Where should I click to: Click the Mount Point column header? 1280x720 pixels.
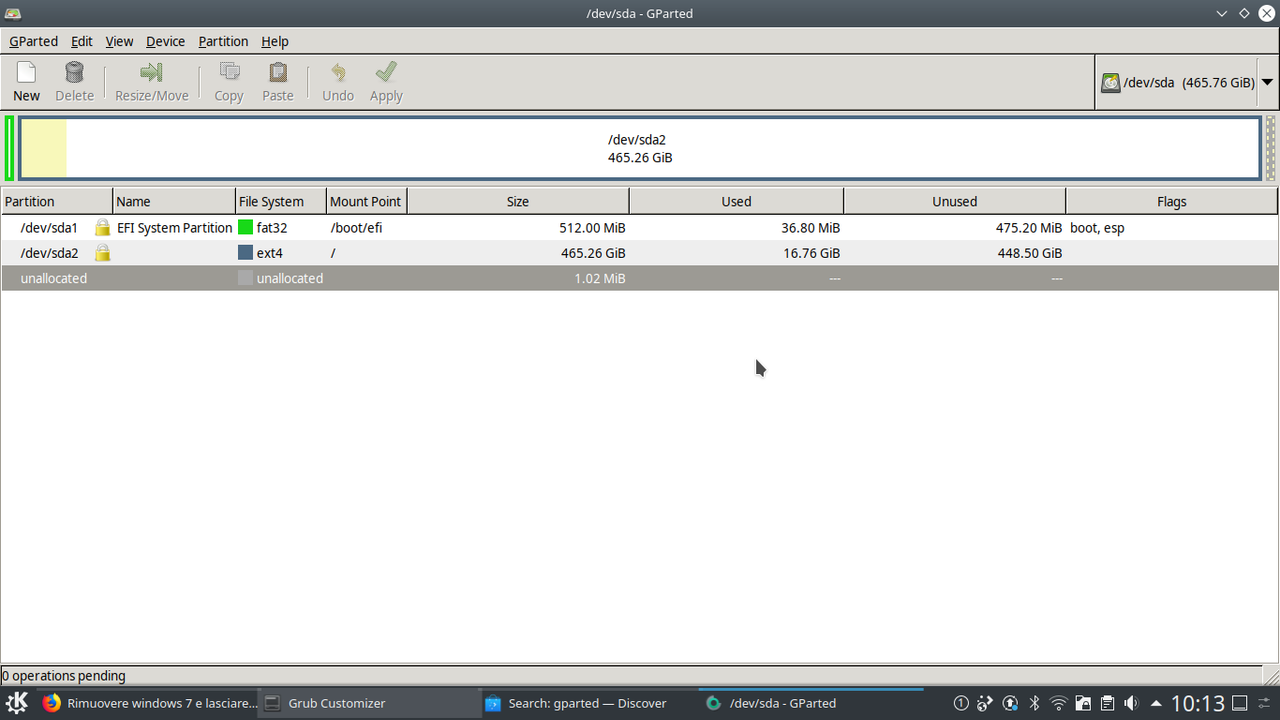coord(367,201)
